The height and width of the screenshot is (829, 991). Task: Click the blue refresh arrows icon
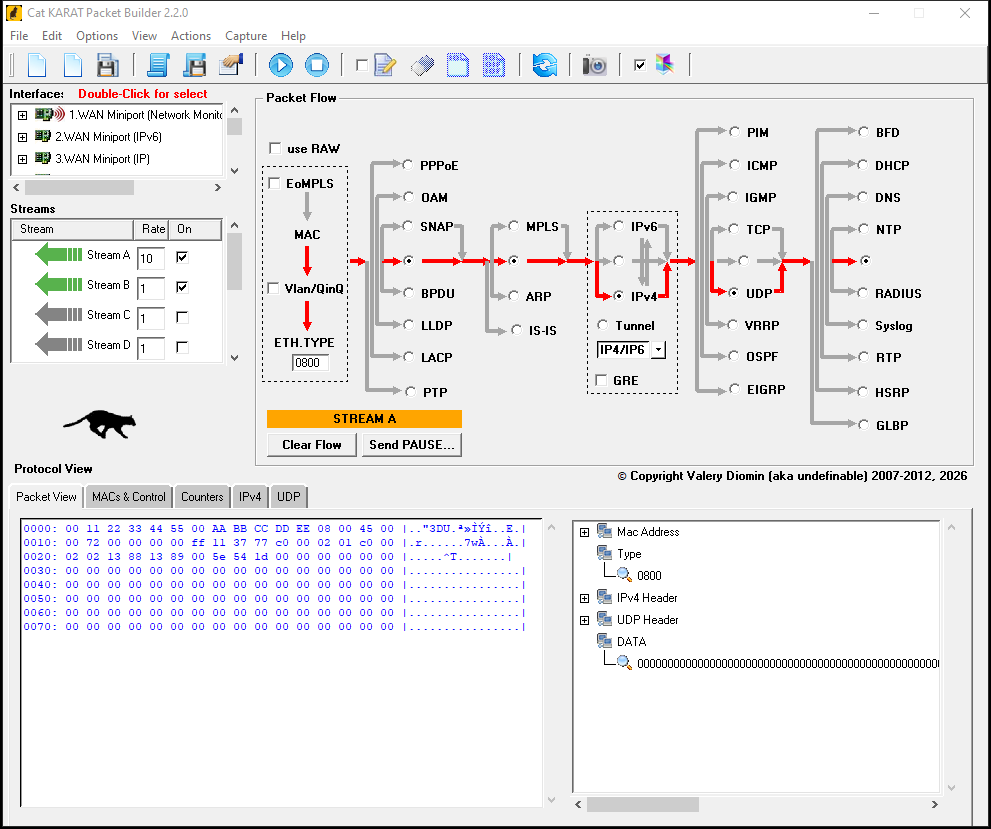544,65
